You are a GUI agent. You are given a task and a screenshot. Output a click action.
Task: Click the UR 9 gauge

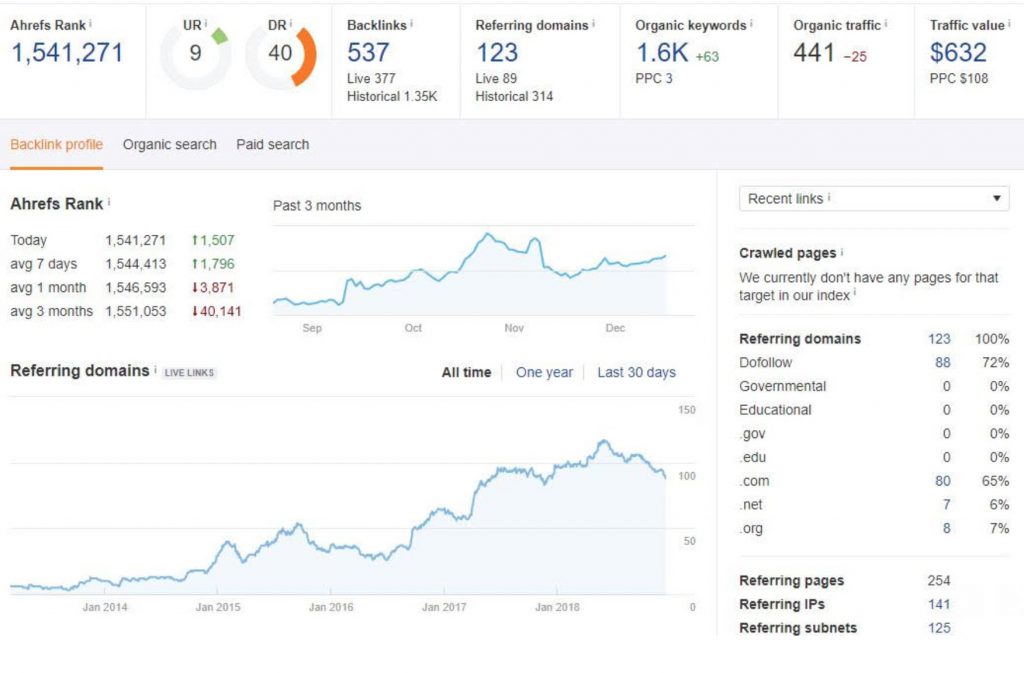click(195, 55)
